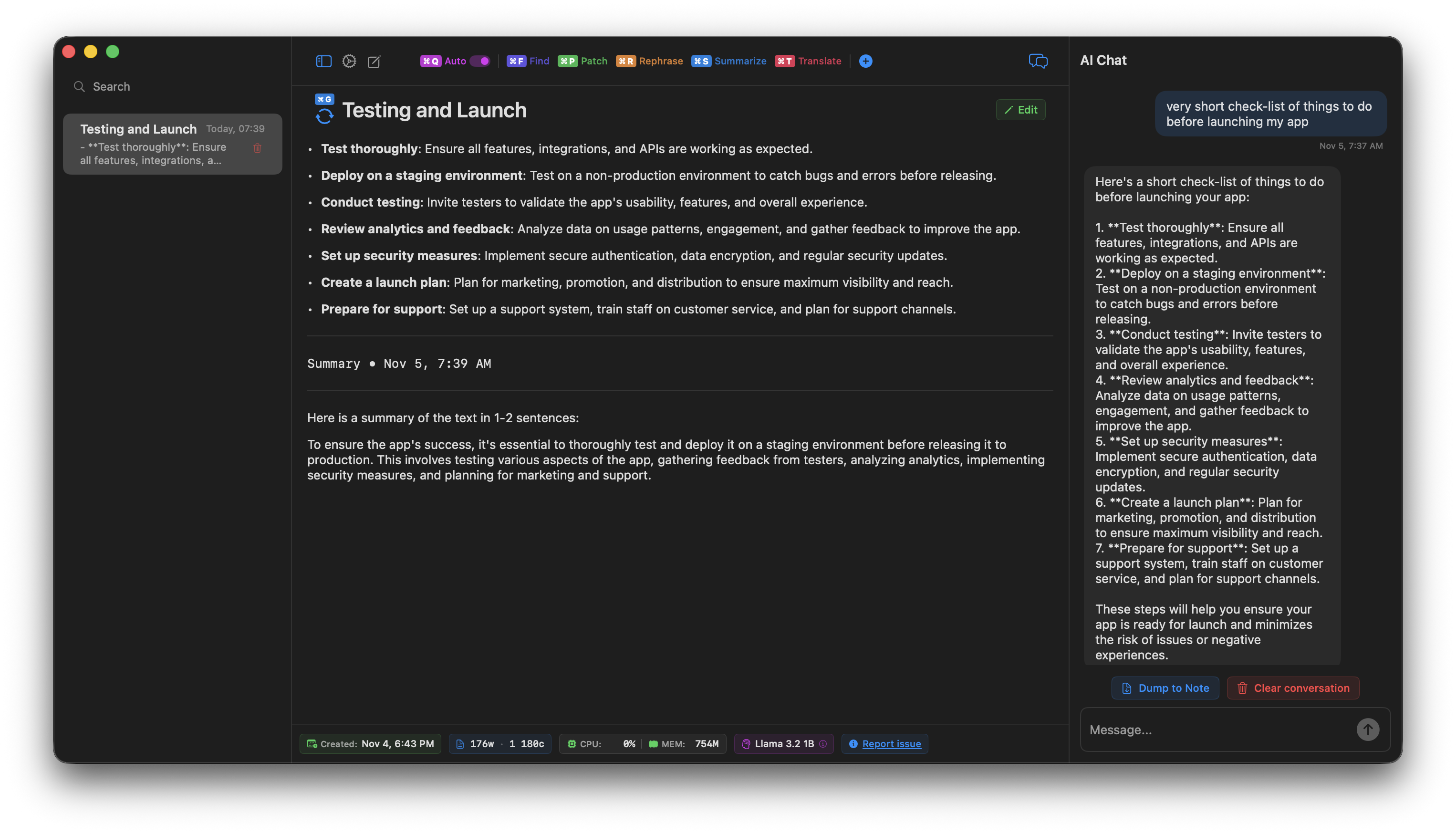Click the Edit button on the note
This screenshot has height=834, width=1456.
pos(1021,109)
